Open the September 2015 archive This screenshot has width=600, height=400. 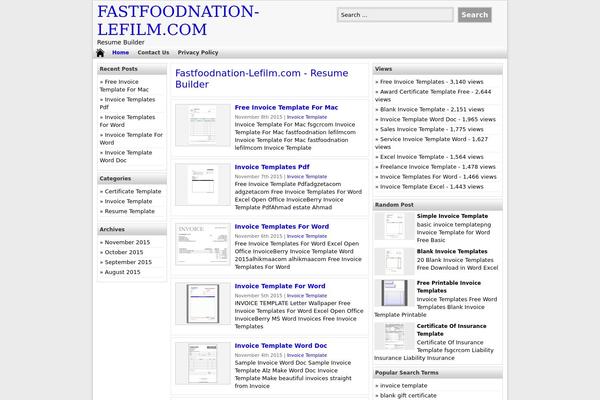pyautogui.click(x=128, y=262)
